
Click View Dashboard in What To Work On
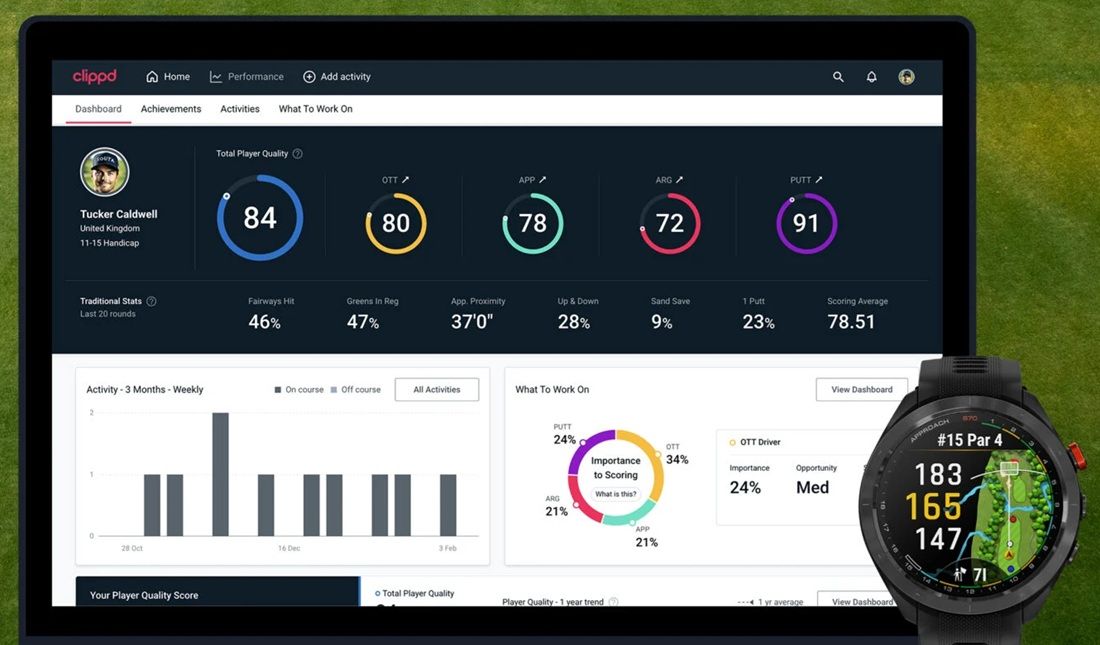pos(862,390)
